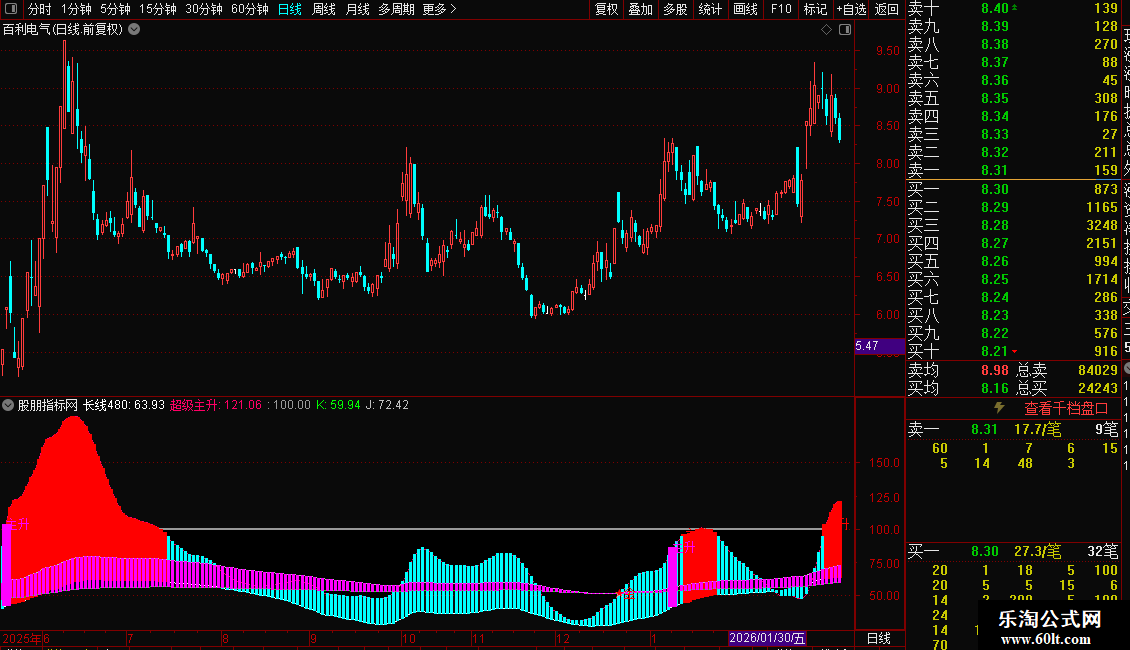Image resolution: width=1130 pixels, height=650 pixels.
Task: Click the 买一 queue detail 27.3/笔
Action: click(1038, 551)
